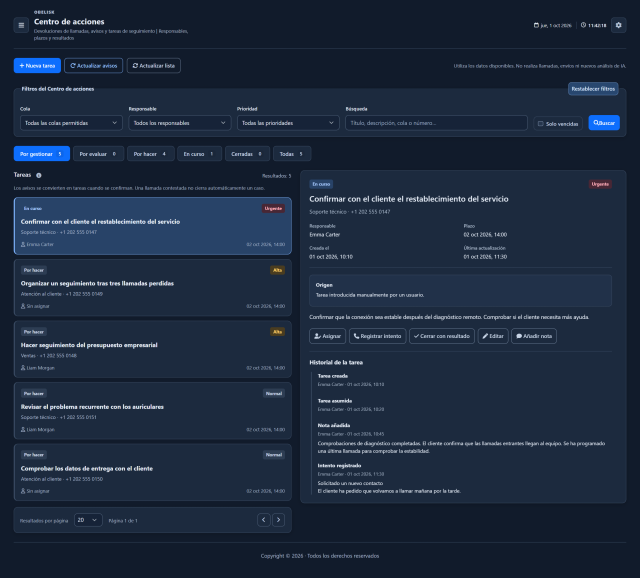Go to previous page with left arrow
Screen dimensions: 640x578
click(264, 520)
